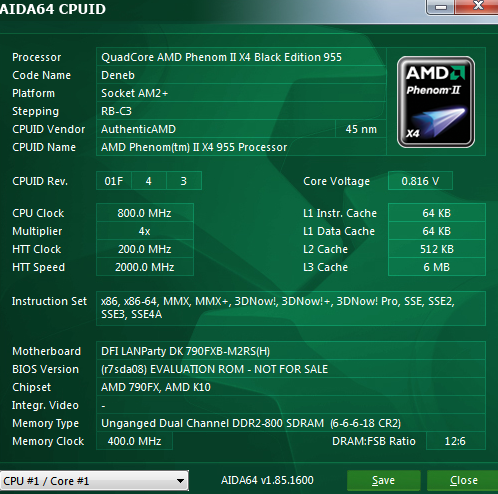The width and height of the screenshot is (498, 494).
Task: Click the AMD Phenom II X4 logo
Action: [x=436, y=102]
